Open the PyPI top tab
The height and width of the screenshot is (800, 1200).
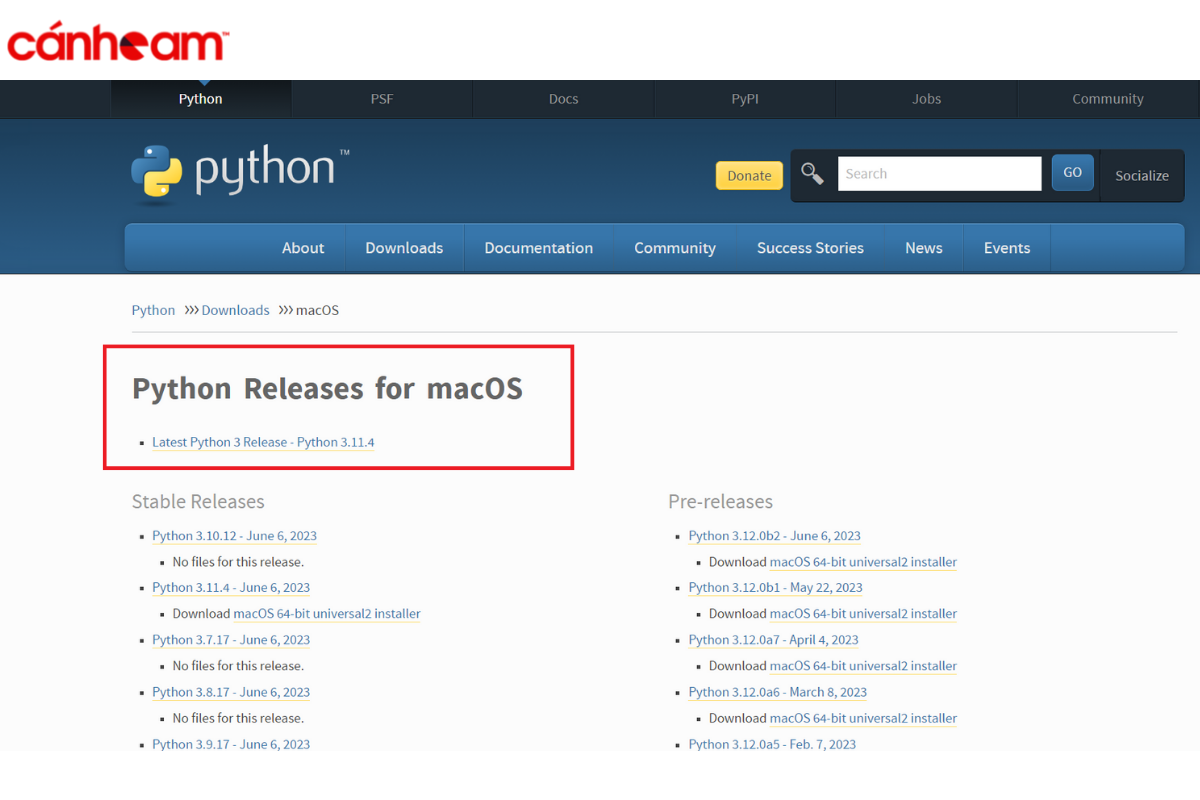745,99
